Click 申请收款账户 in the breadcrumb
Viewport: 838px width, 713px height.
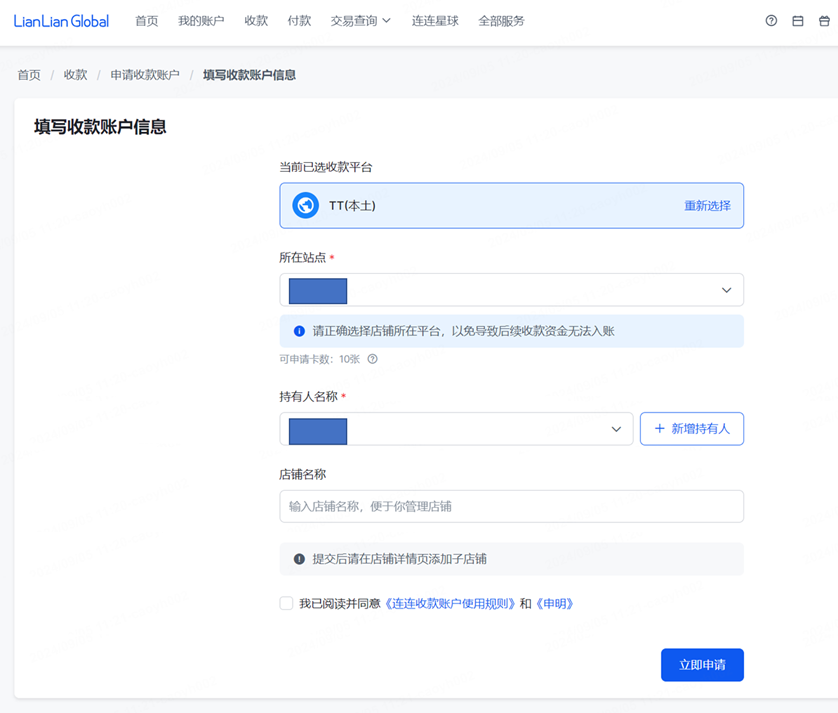[x=145, y=75]
